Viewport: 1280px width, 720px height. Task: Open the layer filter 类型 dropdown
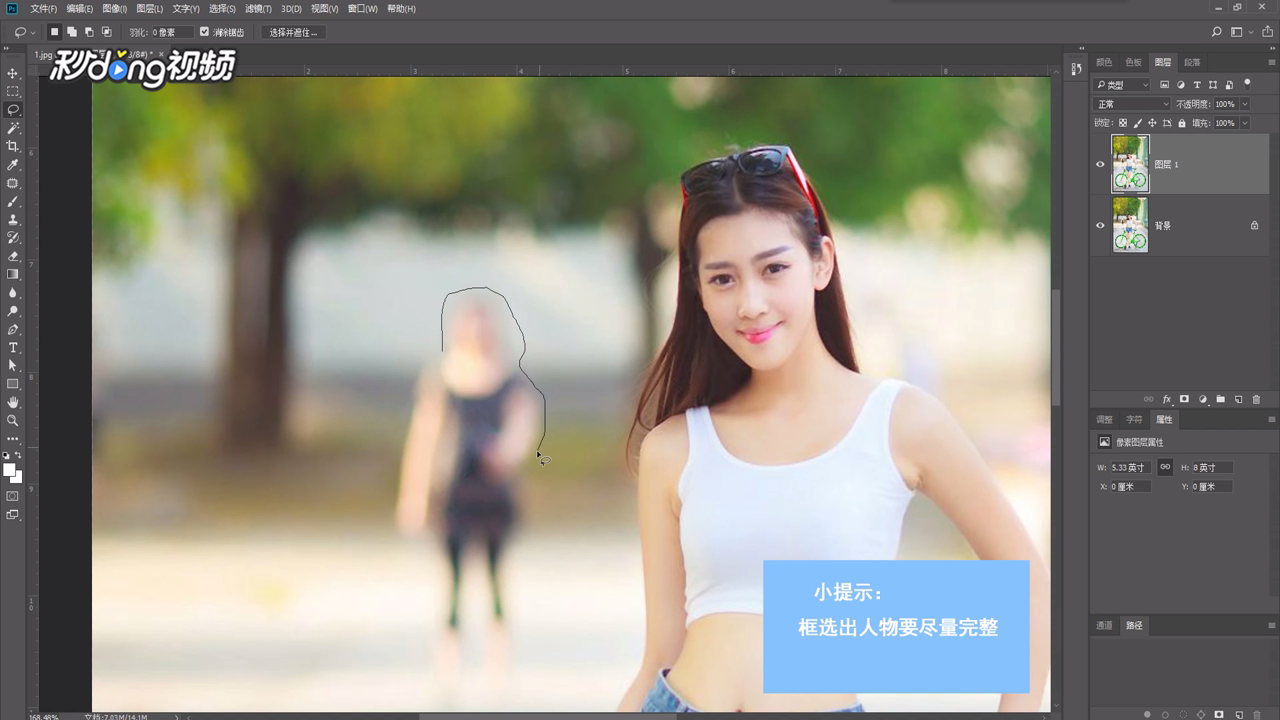click(x=1122, y=85)
